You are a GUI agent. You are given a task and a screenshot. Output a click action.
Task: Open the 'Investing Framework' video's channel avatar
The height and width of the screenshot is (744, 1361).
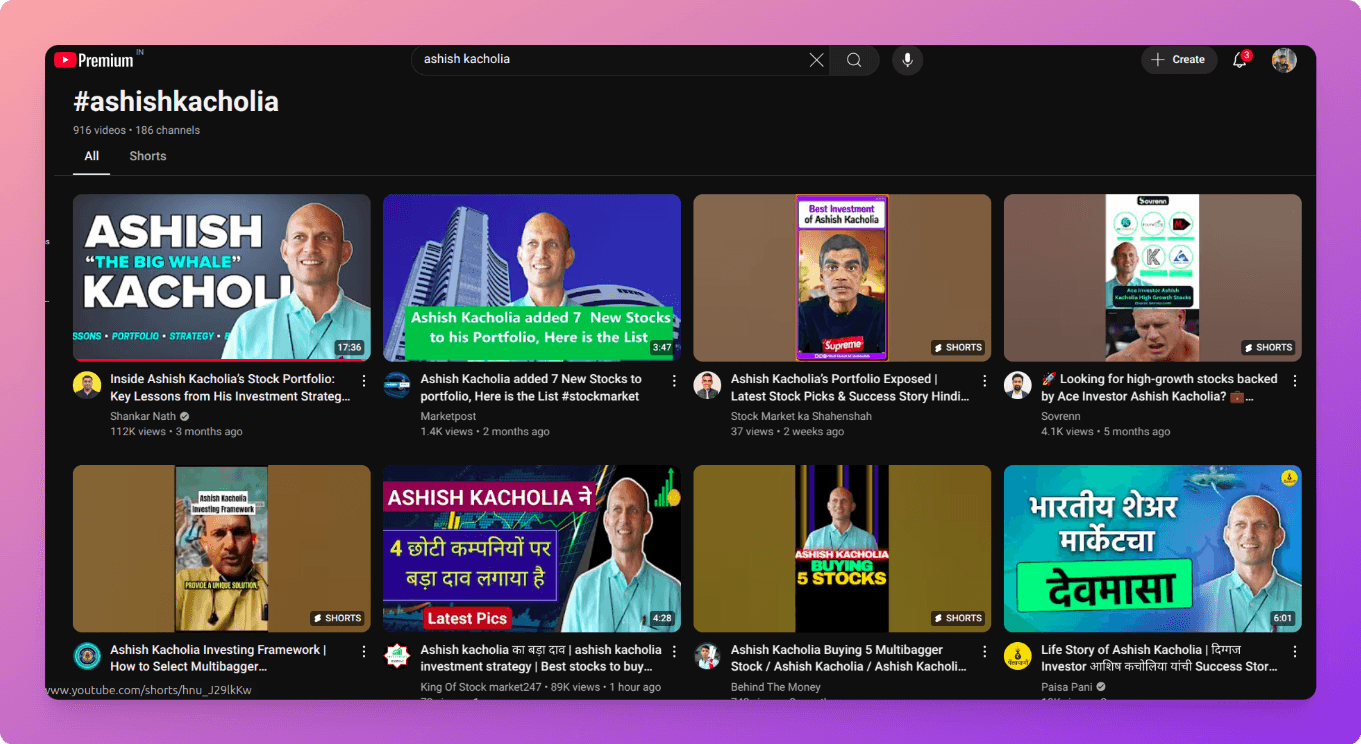(87, 656)
